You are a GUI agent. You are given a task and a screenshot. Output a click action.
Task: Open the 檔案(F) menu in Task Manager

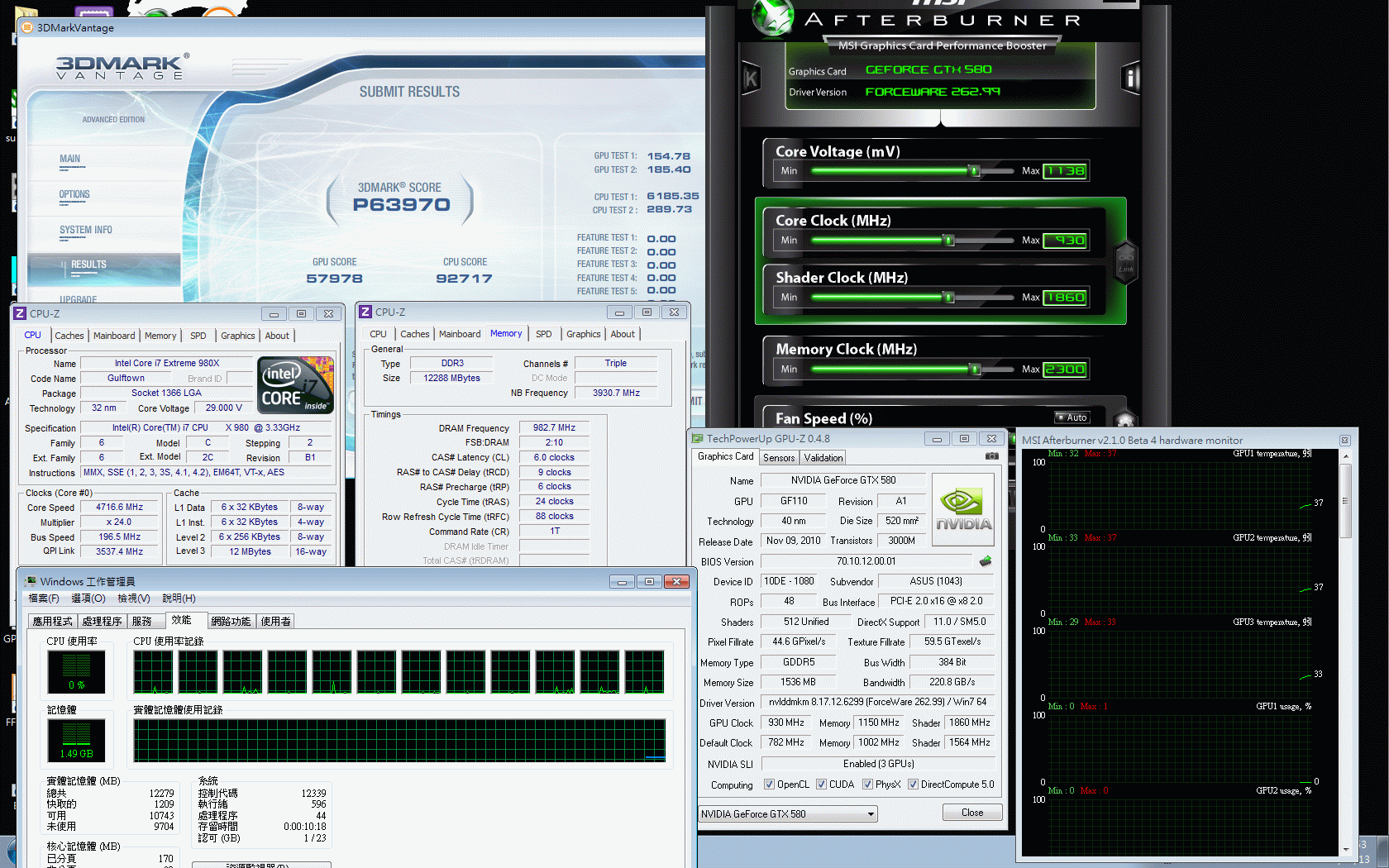click(x=44, y=599)
